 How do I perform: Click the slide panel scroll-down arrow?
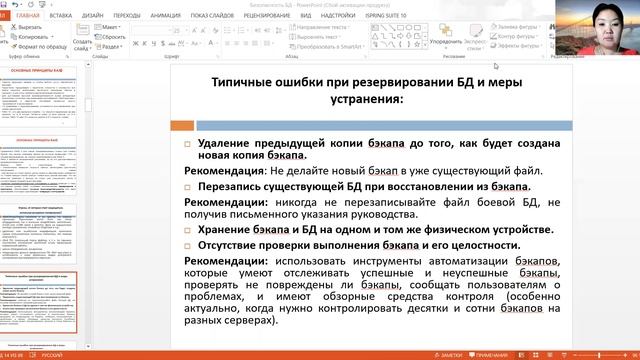click(88, 346)
